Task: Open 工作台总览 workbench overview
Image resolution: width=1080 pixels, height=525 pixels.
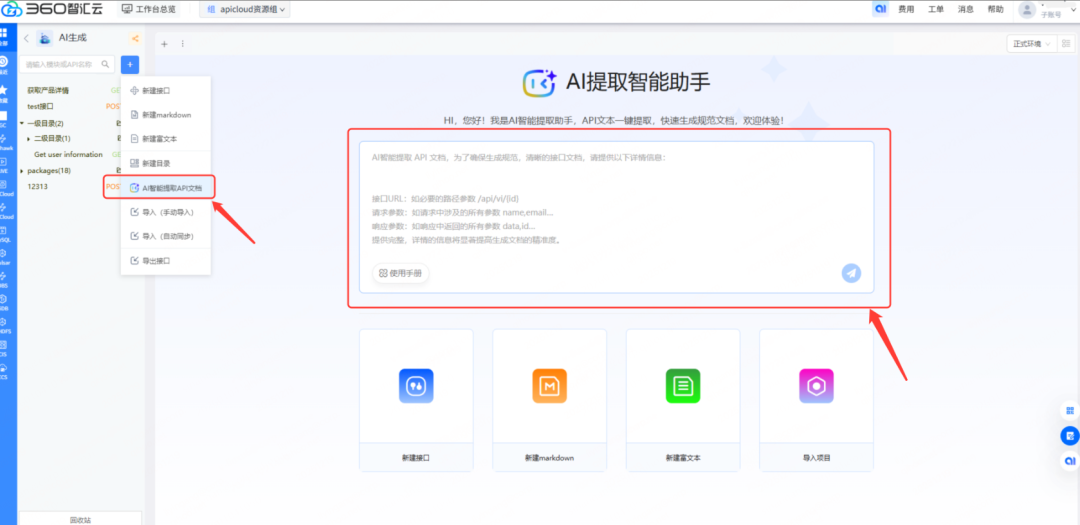Action: 148,10
